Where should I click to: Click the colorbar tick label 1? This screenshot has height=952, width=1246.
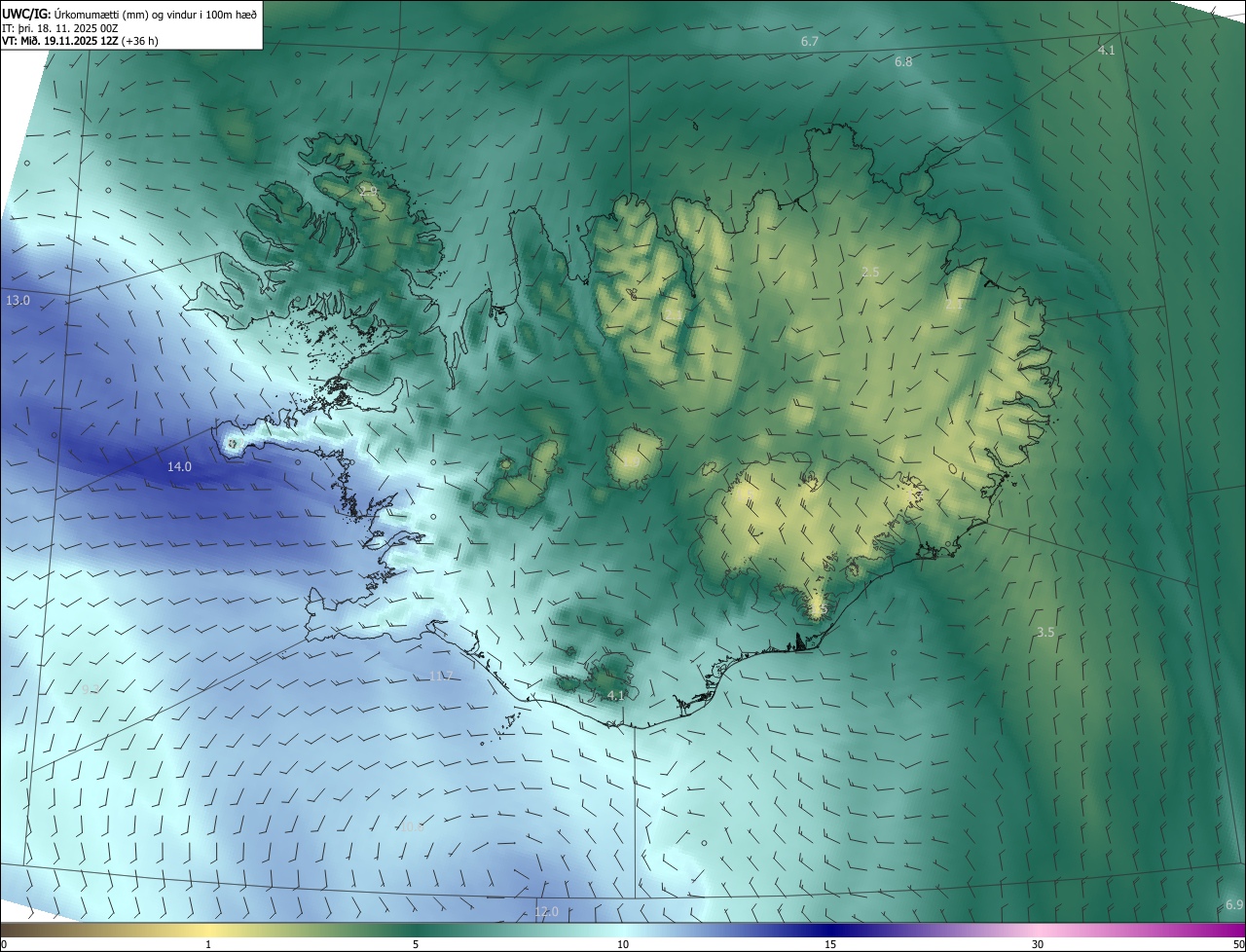[208, 944]
